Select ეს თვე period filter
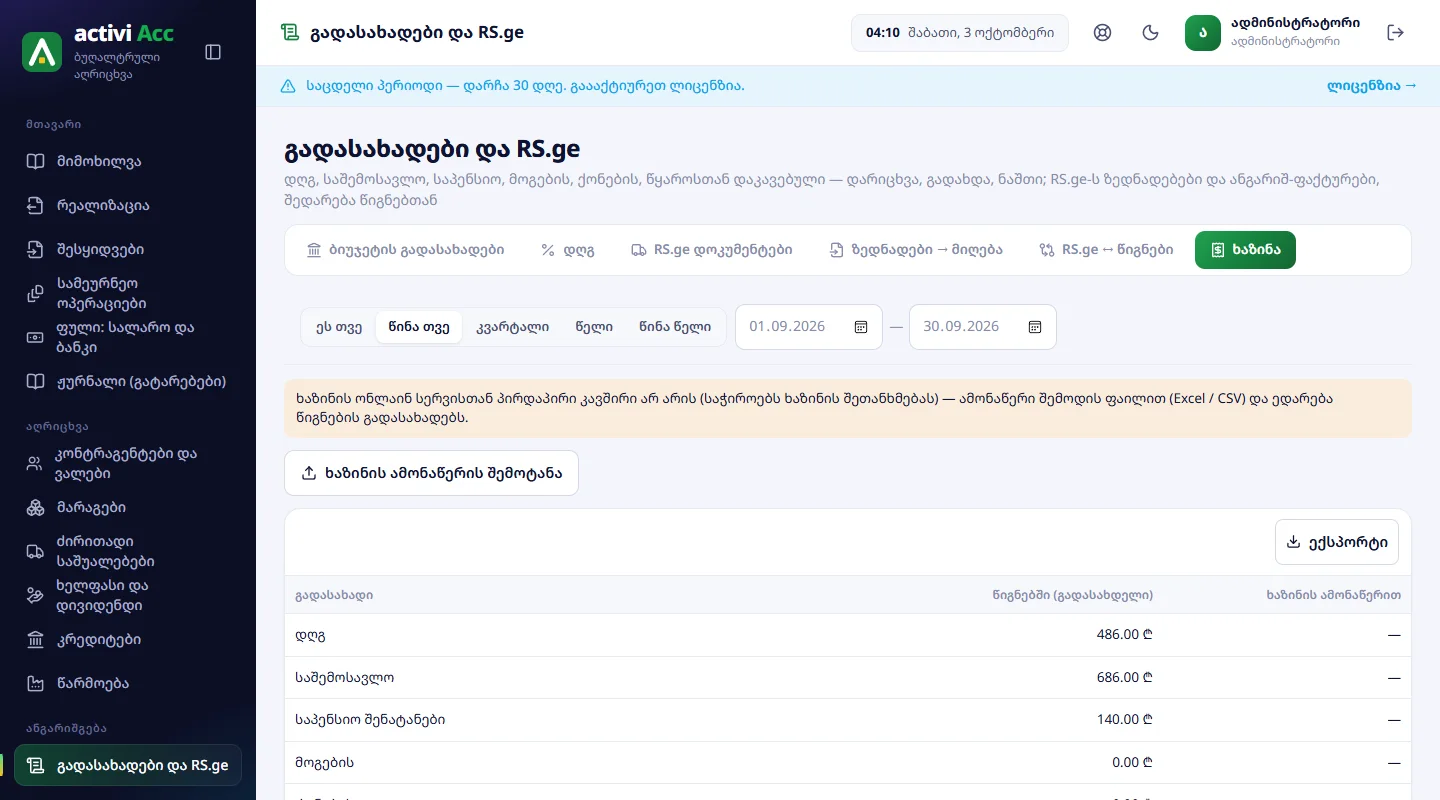 pos(339,327)
